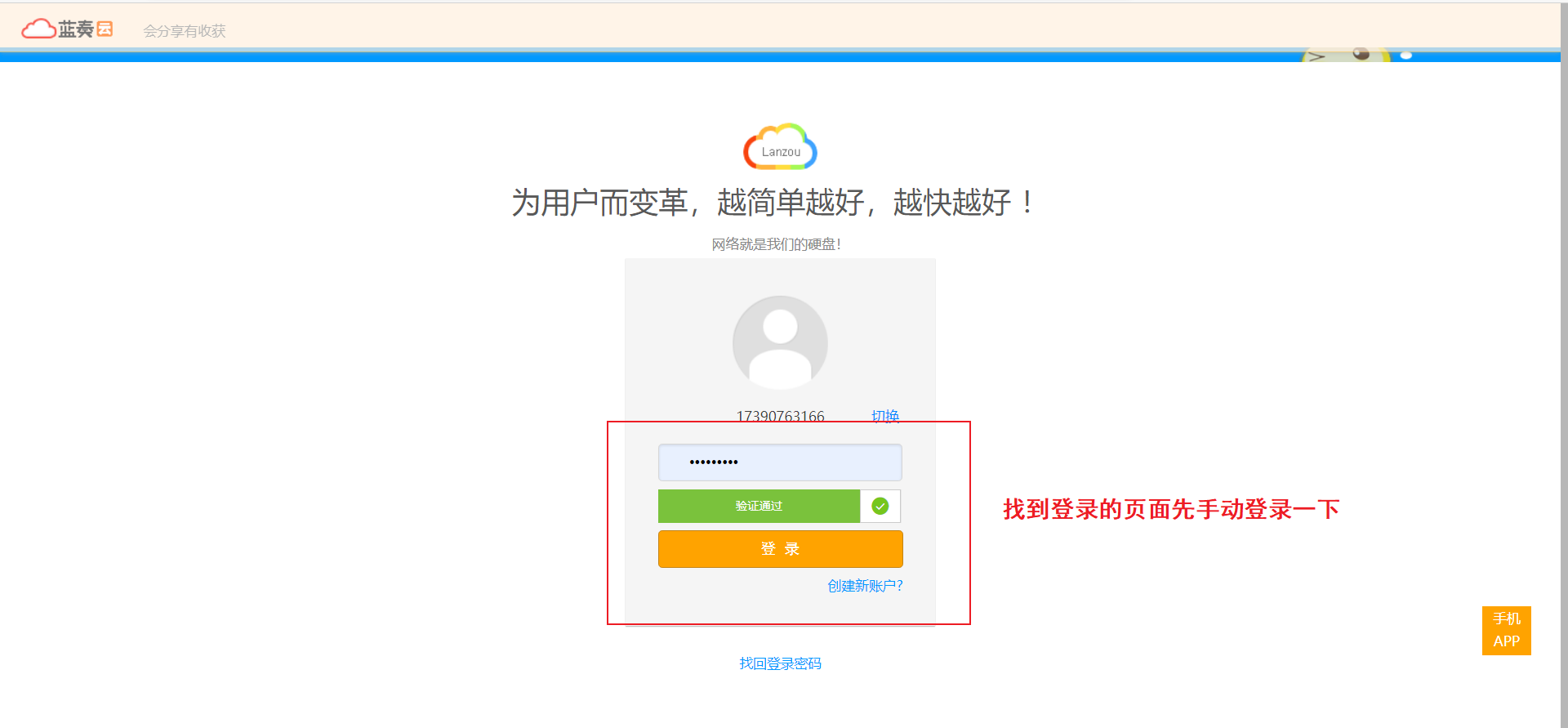Image resolution: width=1568 pixels, height=728 pixels.
Task: Click the page vertical scrollbar
Action: pyautogui.click(x=1564, y=364)
